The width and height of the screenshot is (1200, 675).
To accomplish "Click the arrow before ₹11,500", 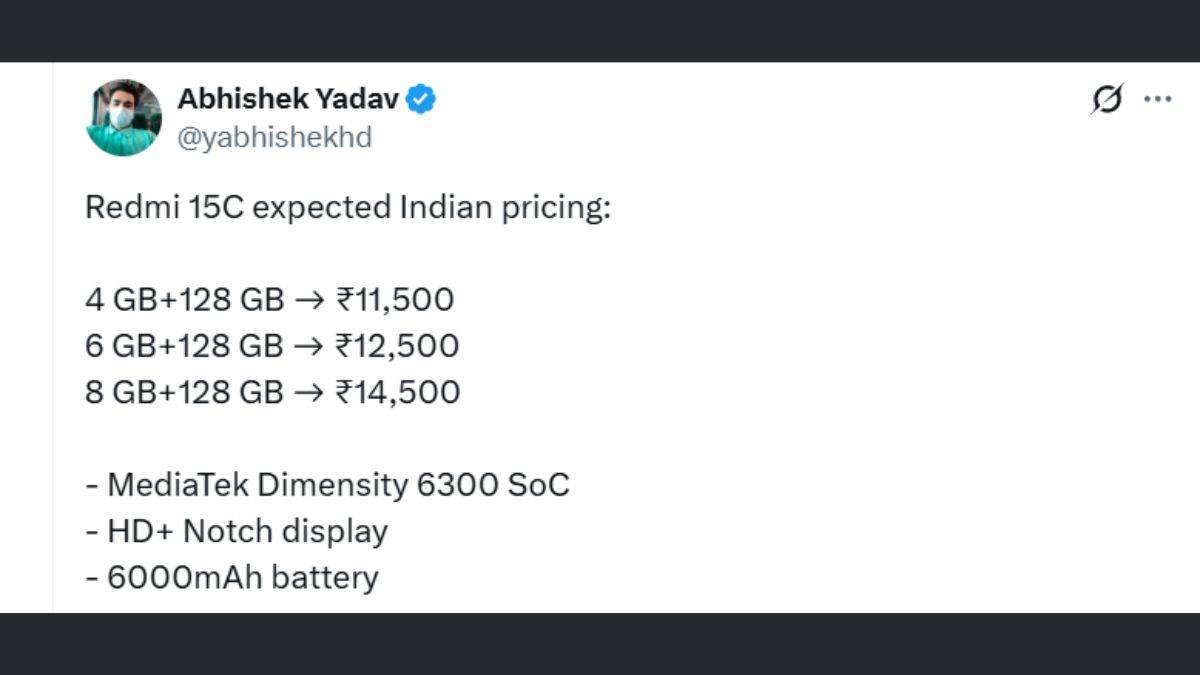I will click(309, 299).
